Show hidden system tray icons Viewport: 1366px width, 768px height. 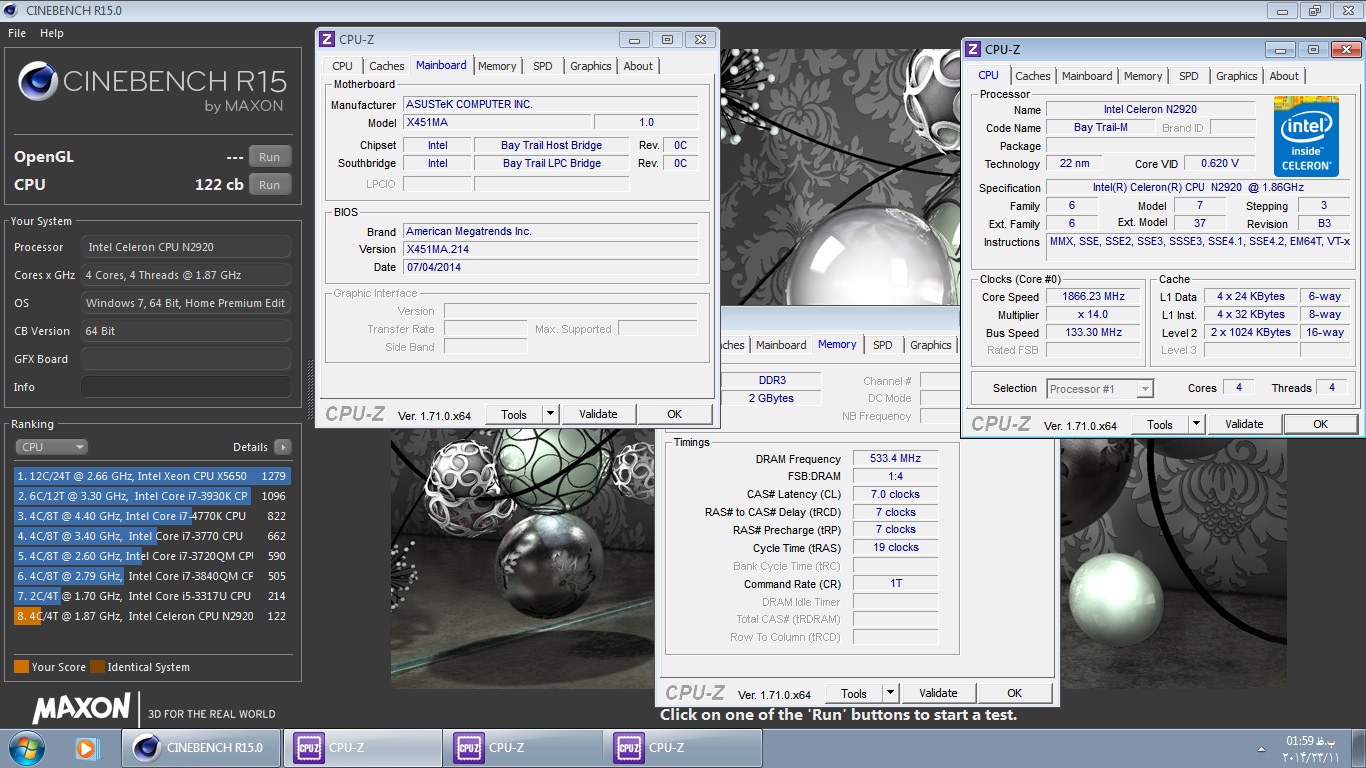click(x=1261, y=748)
